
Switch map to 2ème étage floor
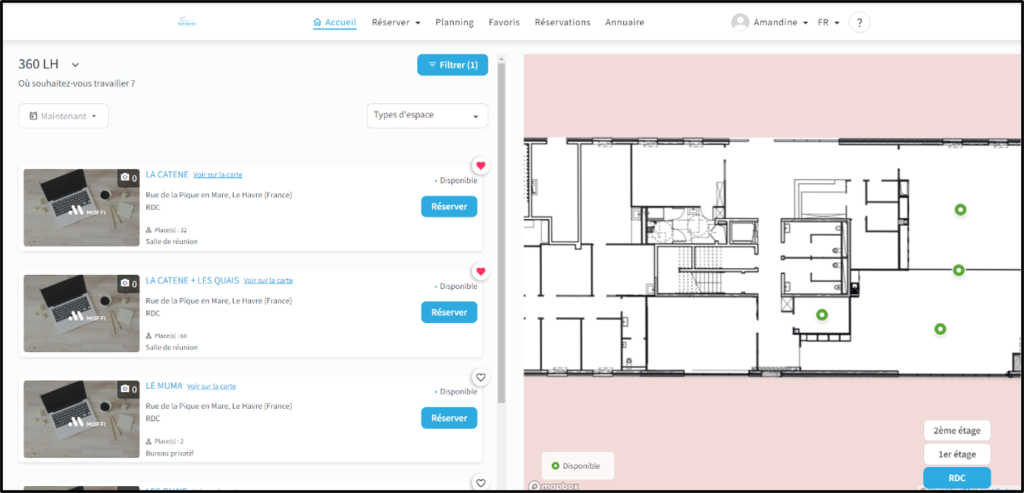point(957,430)
